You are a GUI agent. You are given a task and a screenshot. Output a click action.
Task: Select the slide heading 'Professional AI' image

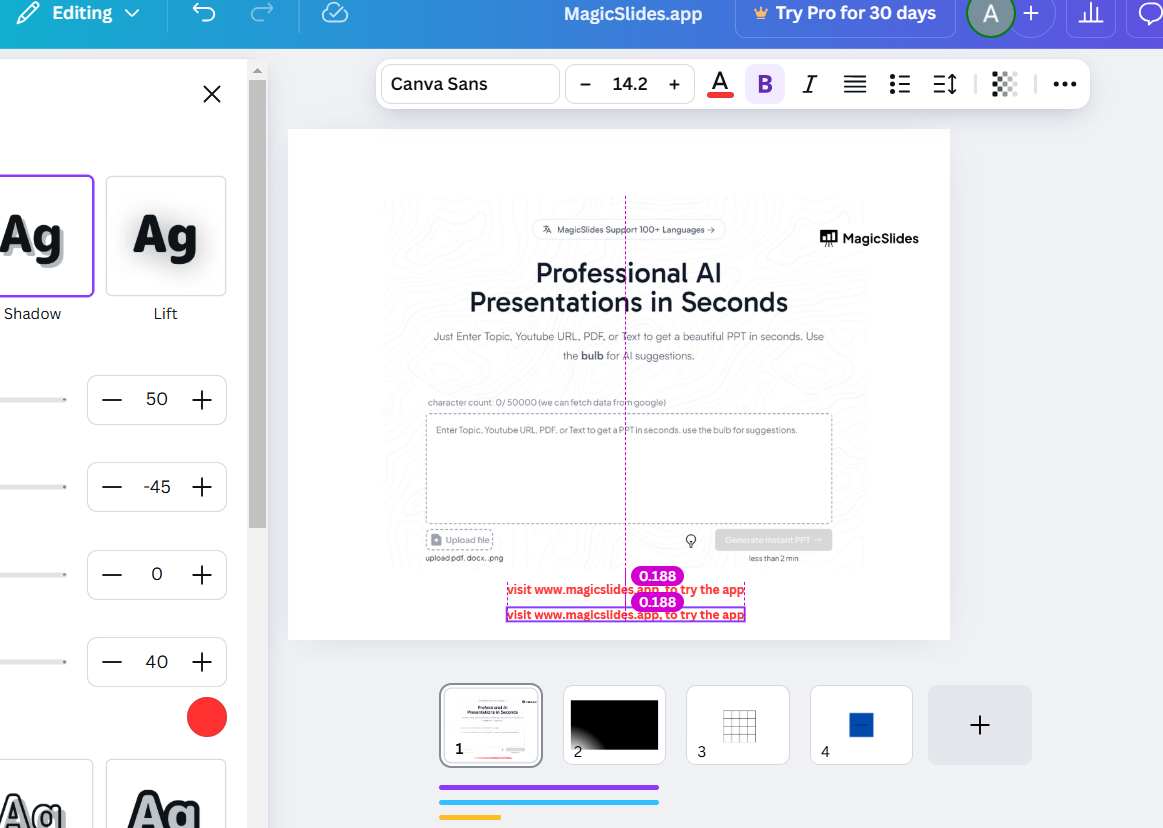628,288
